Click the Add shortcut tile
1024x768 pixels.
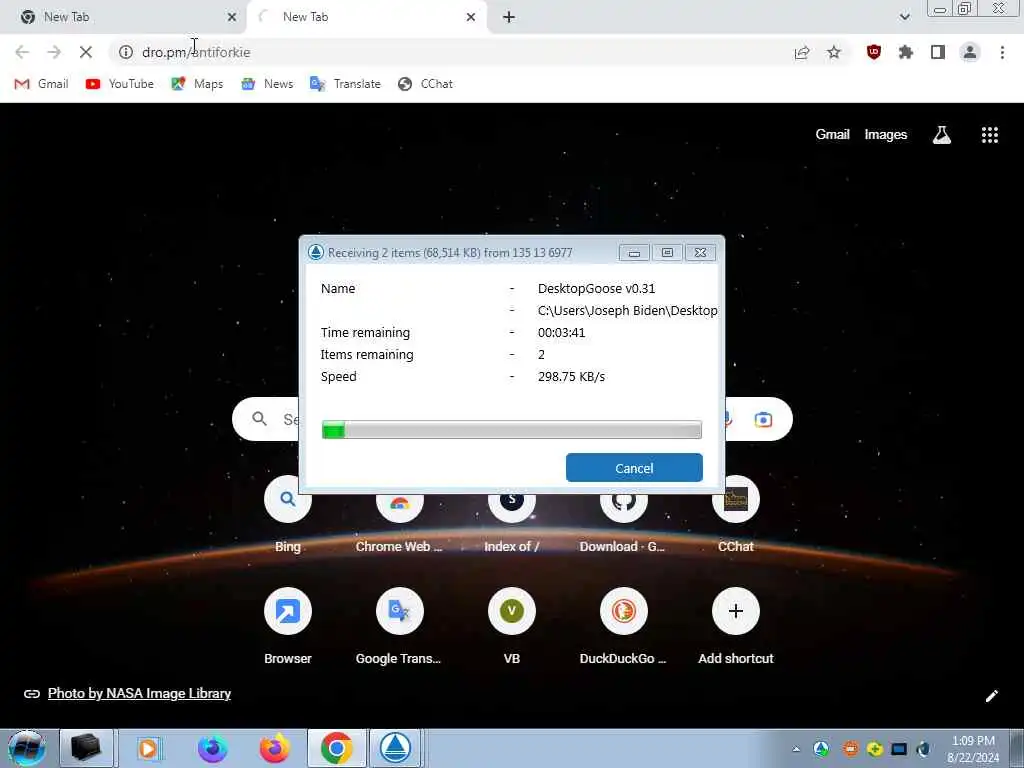735,626
